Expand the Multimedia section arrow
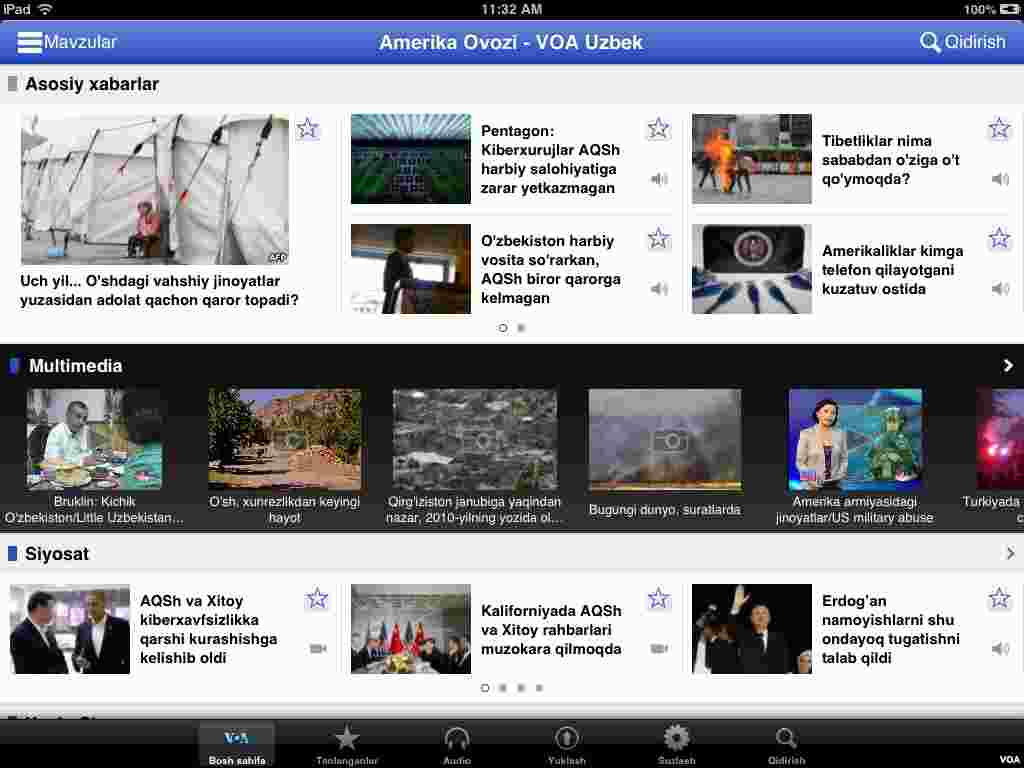The image size is (1024, 768). pos(1008,366)
